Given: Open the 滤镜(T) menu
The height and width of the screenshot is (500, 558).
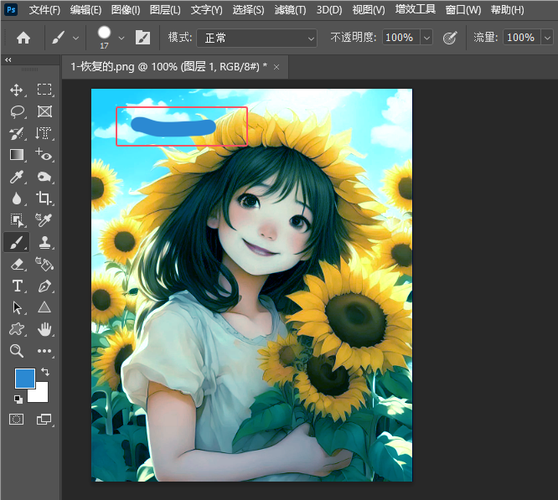Looking at the screenshot, I should click(290, 10).
